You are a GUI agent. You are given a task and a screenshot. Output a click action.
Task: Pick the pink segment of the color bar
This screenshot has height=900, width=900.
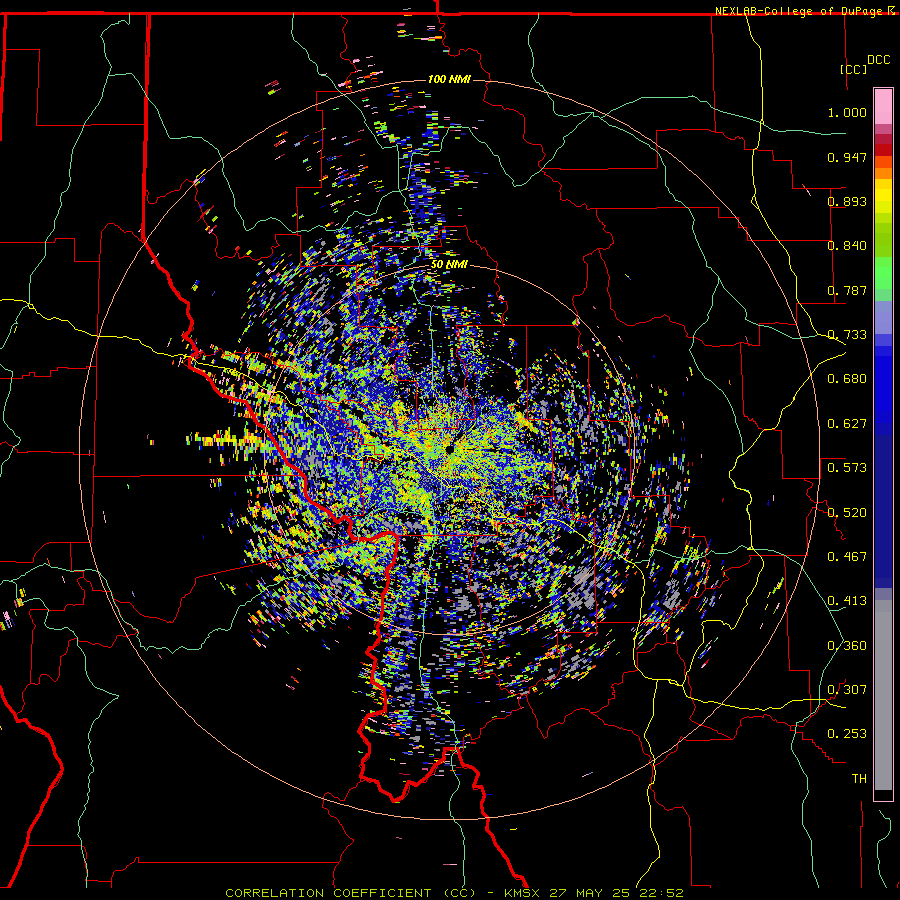(x=883, y=107)
